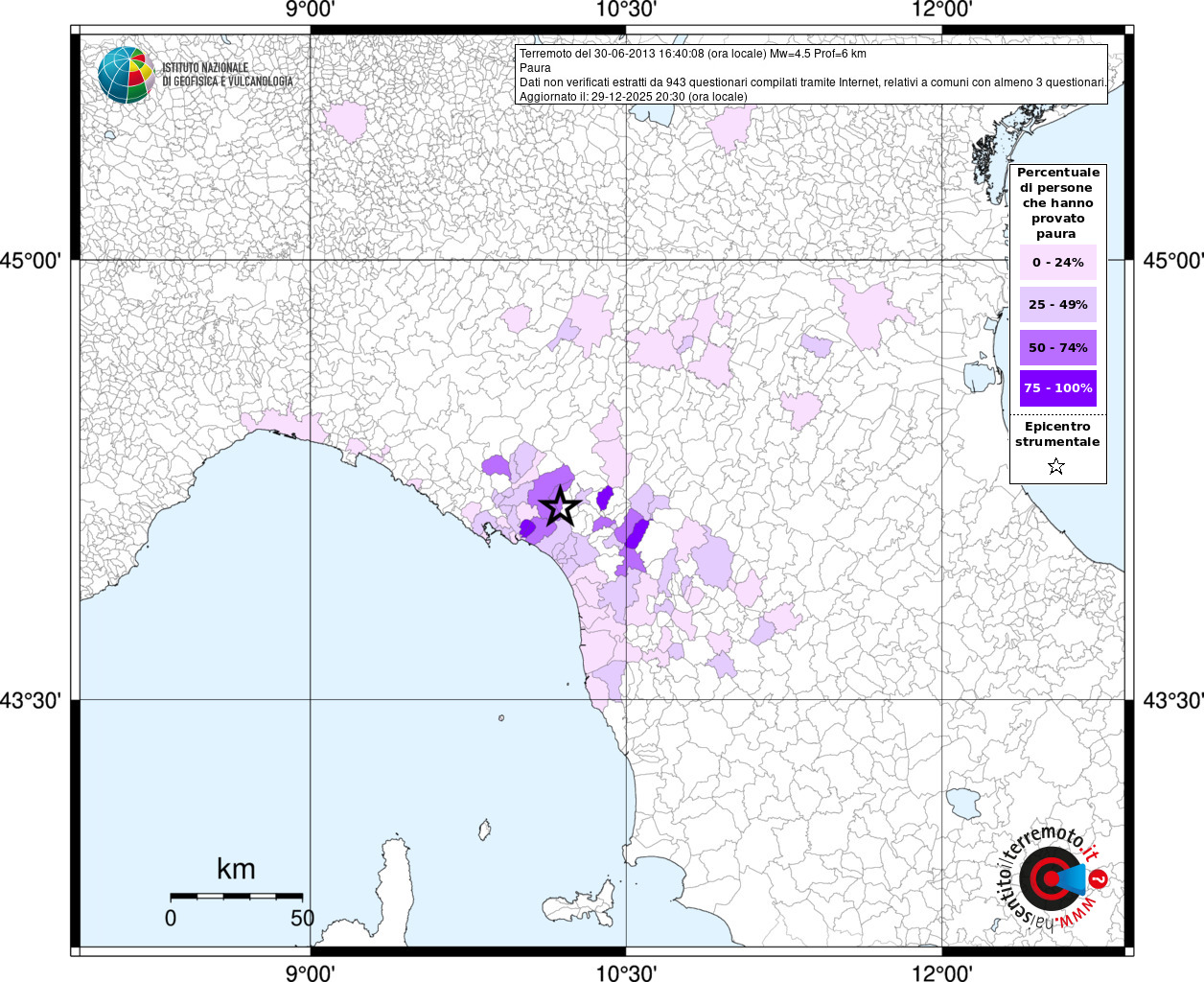Click the 'Aggiornato il: 29-12-2025' line
Viewport: 1204px width, 982px height.
coord(633,97)
